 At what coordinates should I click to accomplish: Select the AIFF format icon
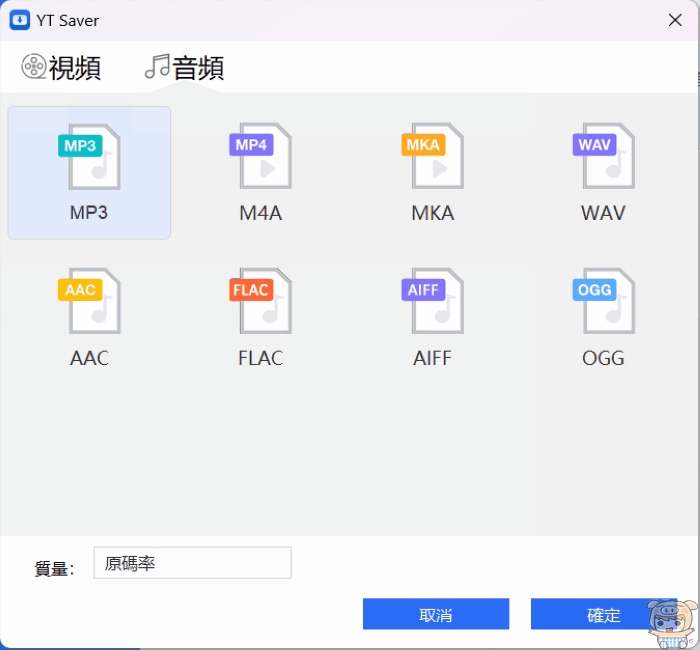433,301
